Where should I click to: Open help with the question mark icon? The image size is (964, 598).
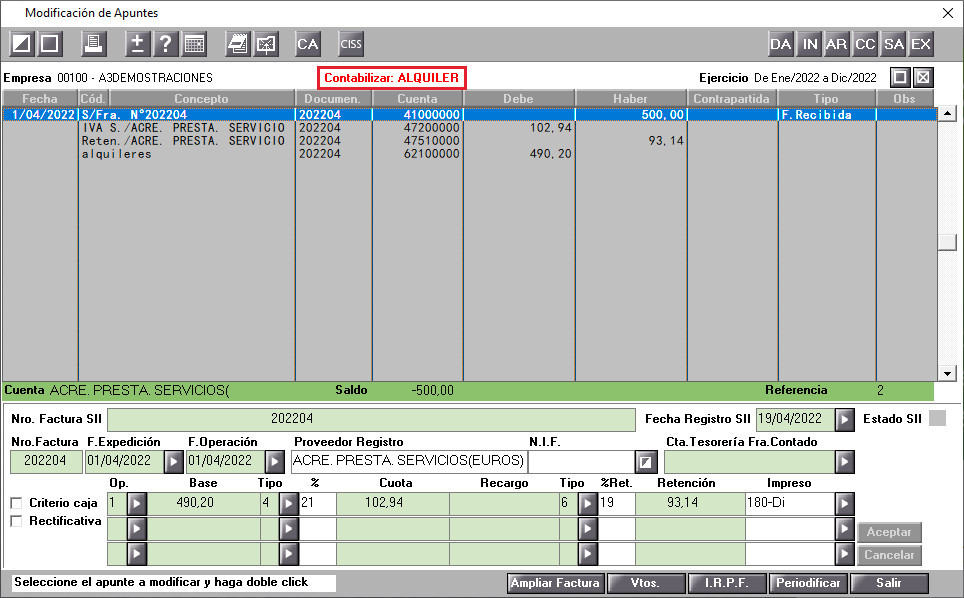coord(165,44)
